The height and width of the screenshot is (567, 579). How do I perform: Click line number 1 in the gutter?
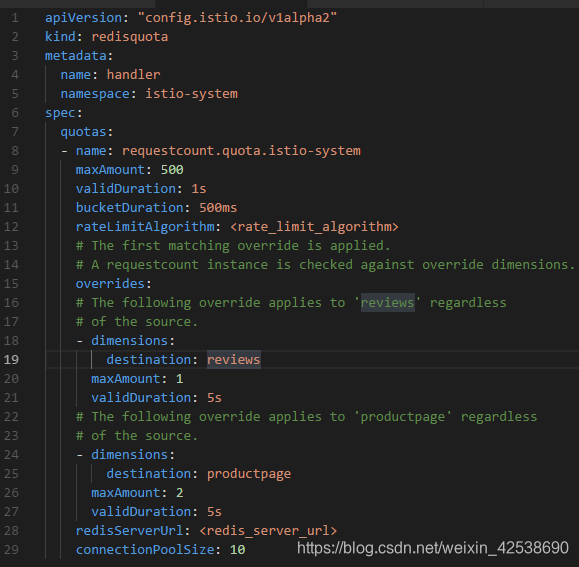coord(15,18)
